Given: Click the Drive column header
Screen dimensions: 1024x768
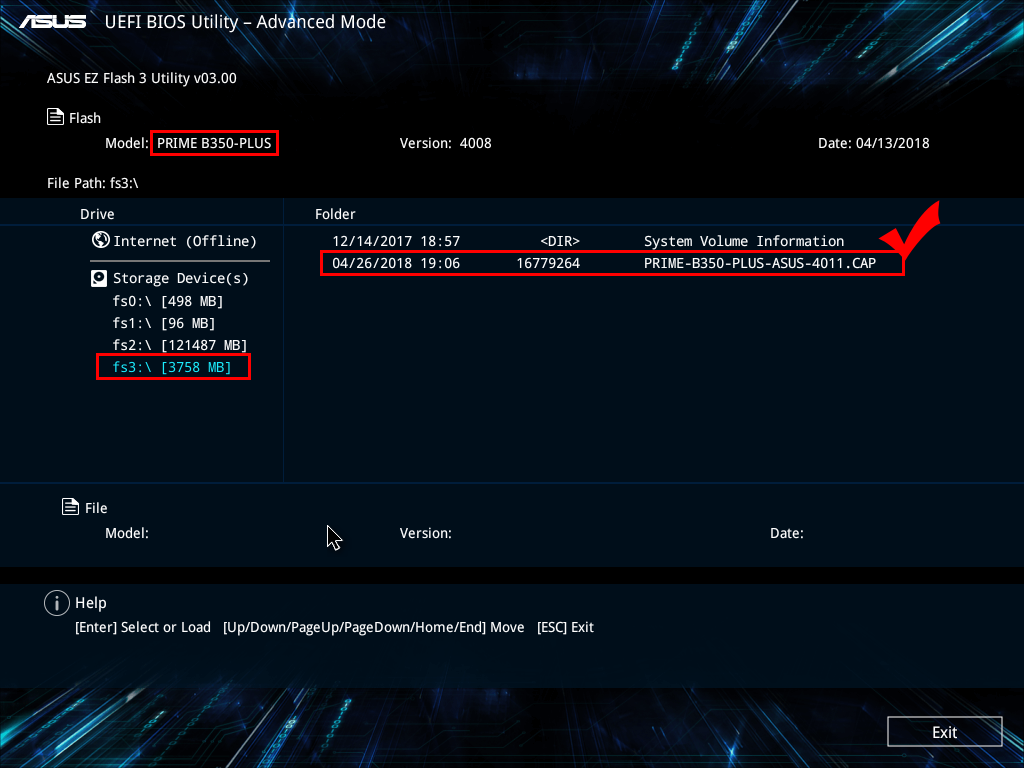Looking at the screenshot, I should 97,214.
